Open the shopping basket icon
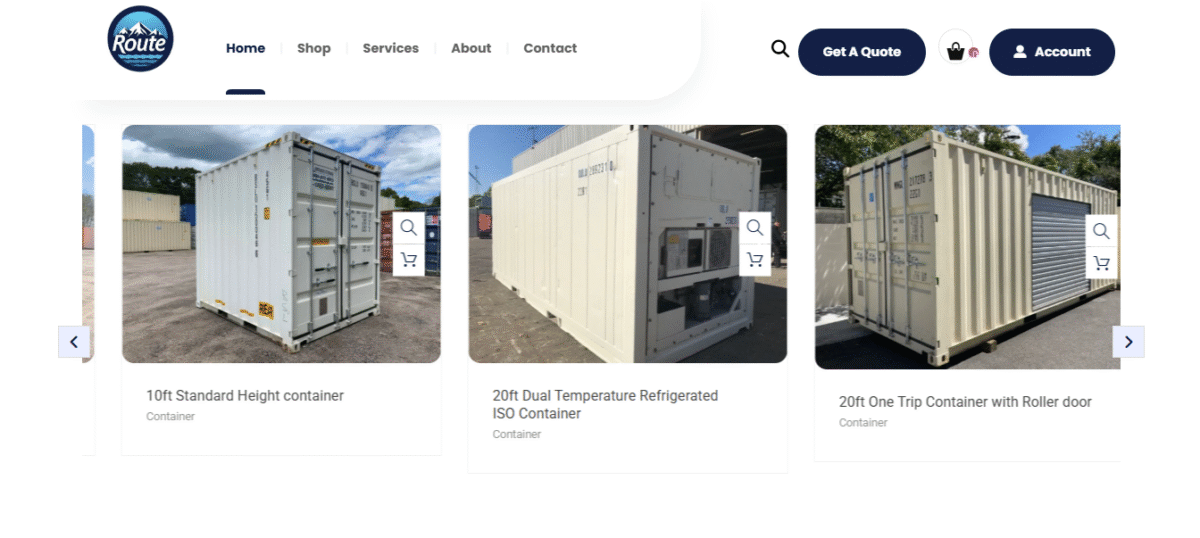The width and height of the screenshot is (1200, 538). (x=956, y=51)
